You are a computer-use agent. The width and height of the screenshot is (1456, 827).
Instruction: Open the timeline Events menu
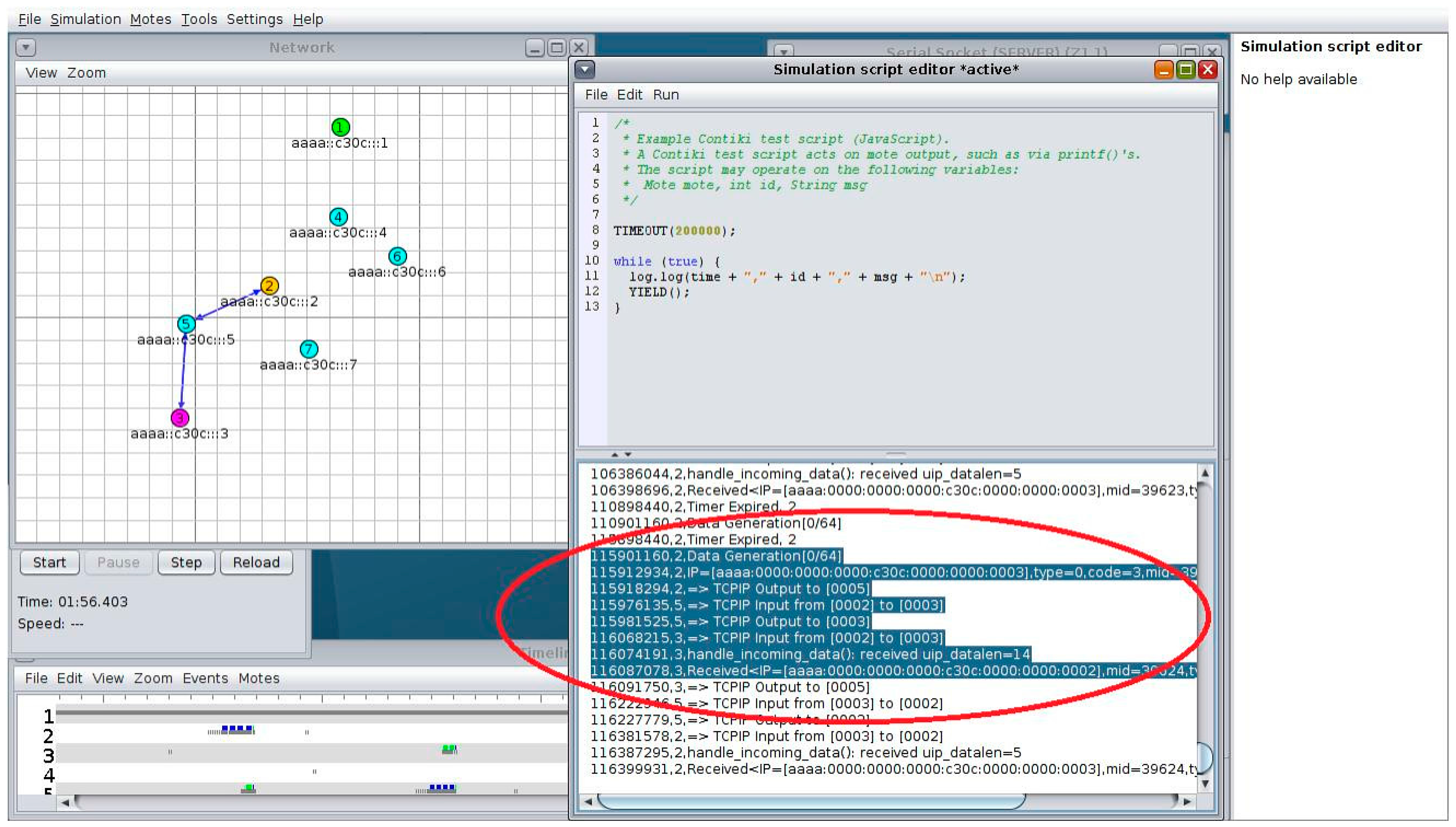click(205, 678)
